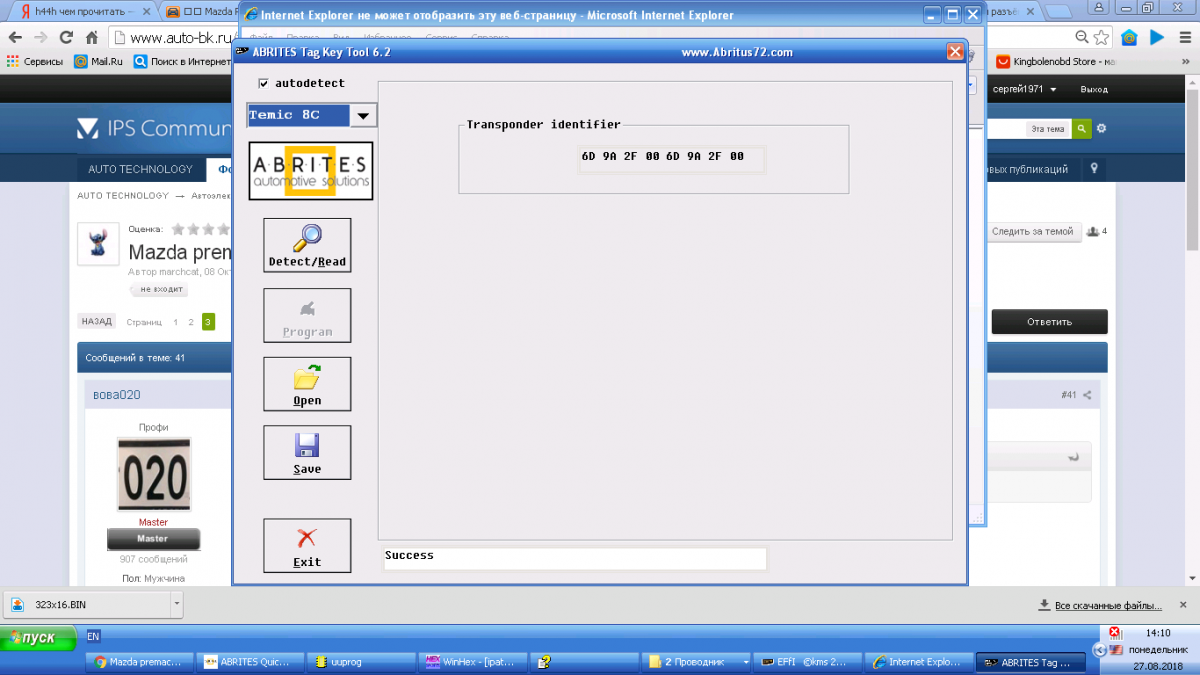
Task: Open the Kingbolenobd Store bookmark
Action: pyautogui.click(x=1056, y=61)
